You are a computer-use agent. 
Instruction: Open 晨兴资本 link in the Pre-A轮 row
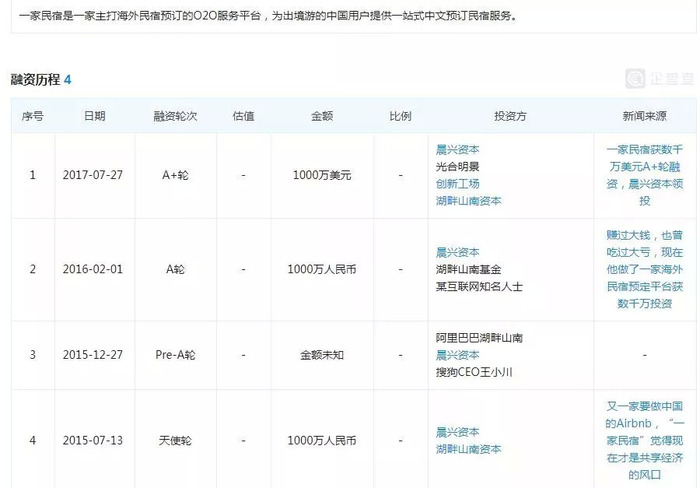tap(457, 355)
